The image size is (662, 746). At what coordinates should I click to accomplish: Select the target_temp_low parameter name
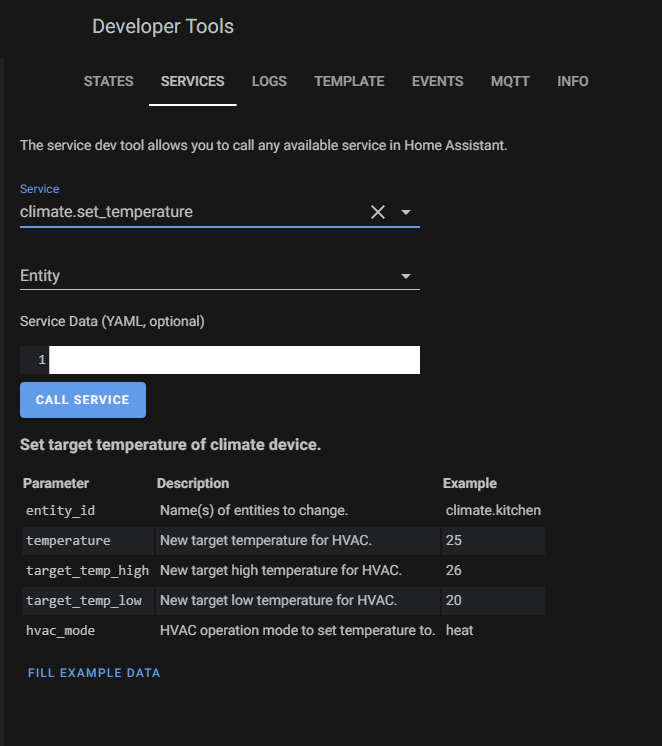84,601
